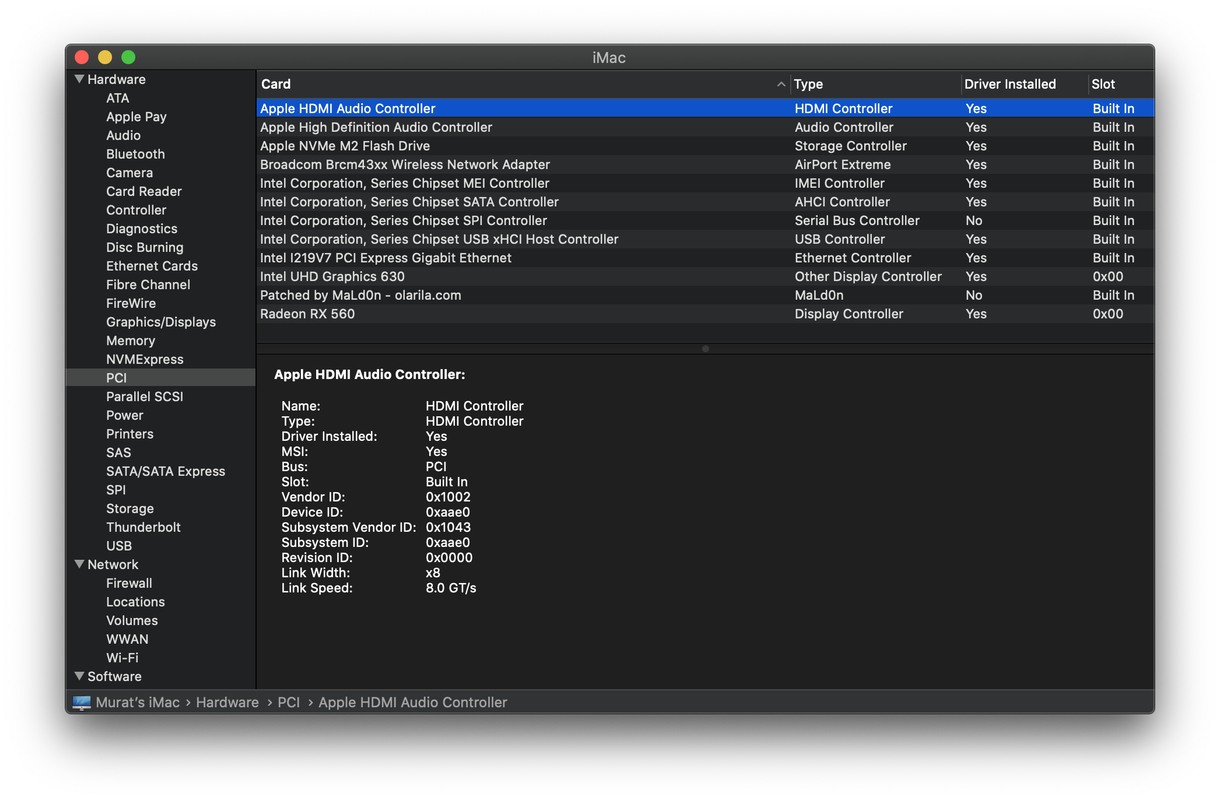Open Ethernet Cards in the sidebar

click(152, 266)
